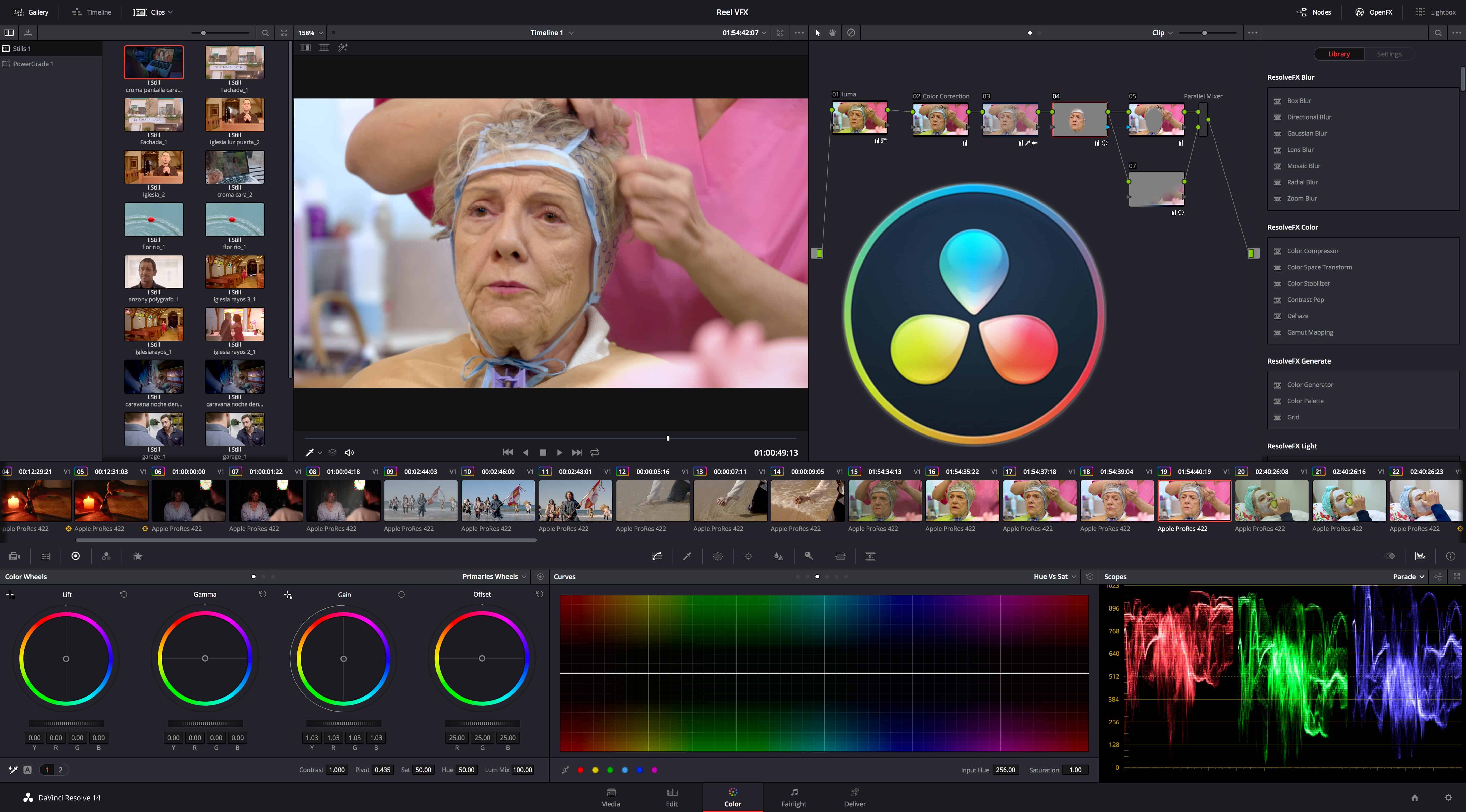Open the Qualifier eyedropper palette
This screenshot has height=812, width=1466.
(687, 556)
